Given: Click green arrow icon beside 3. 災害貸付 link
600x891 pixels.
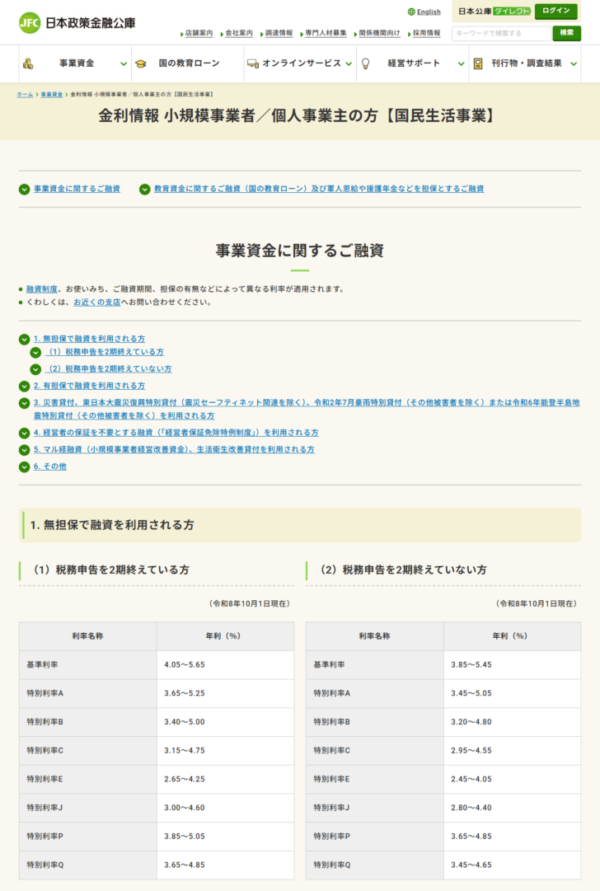Looking at the screenshot, I should pos(24,403).
